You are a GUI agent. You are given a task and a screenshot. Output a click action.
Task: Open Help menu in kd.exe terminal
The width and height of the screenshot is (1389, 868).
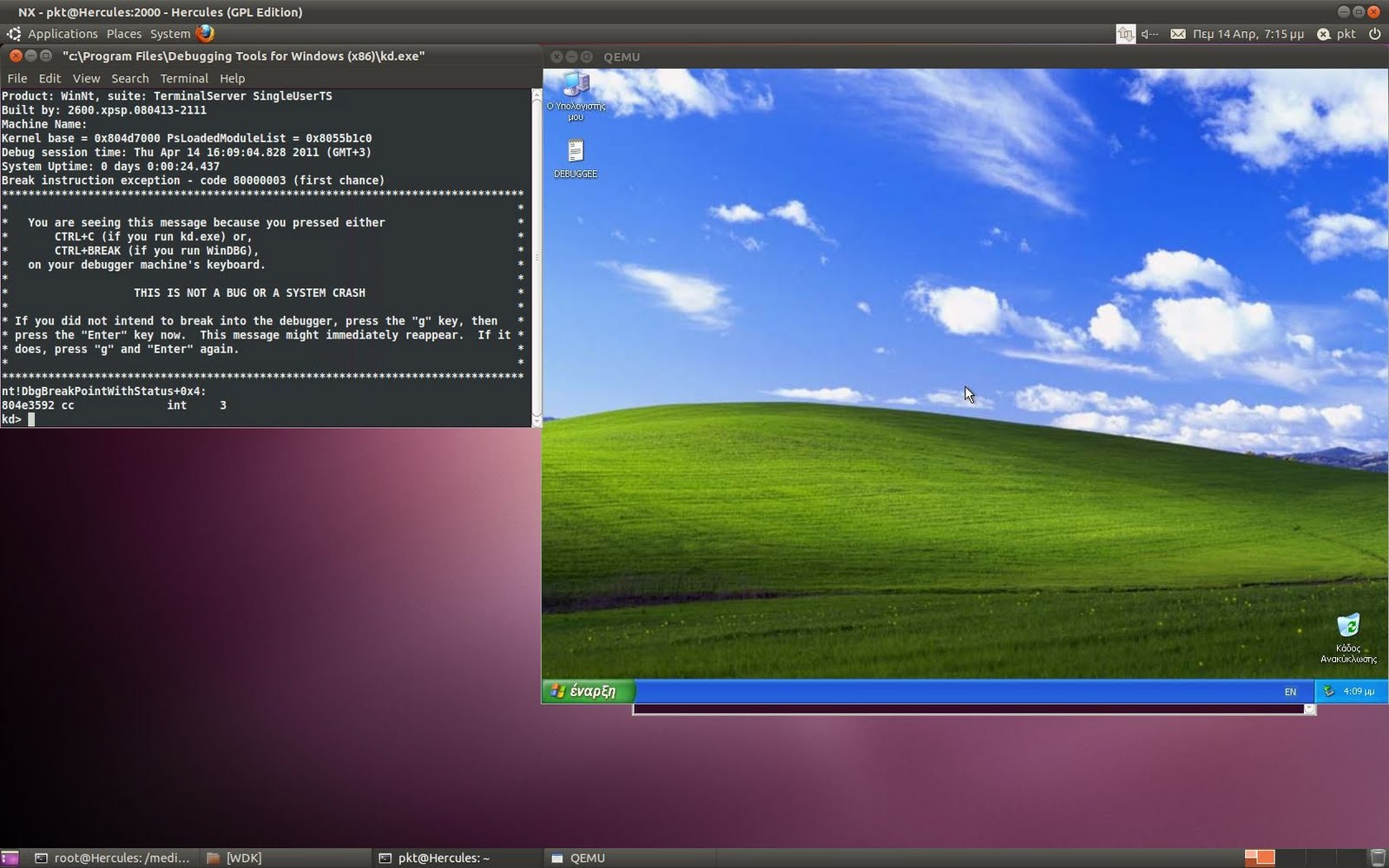tap(232, 78)
